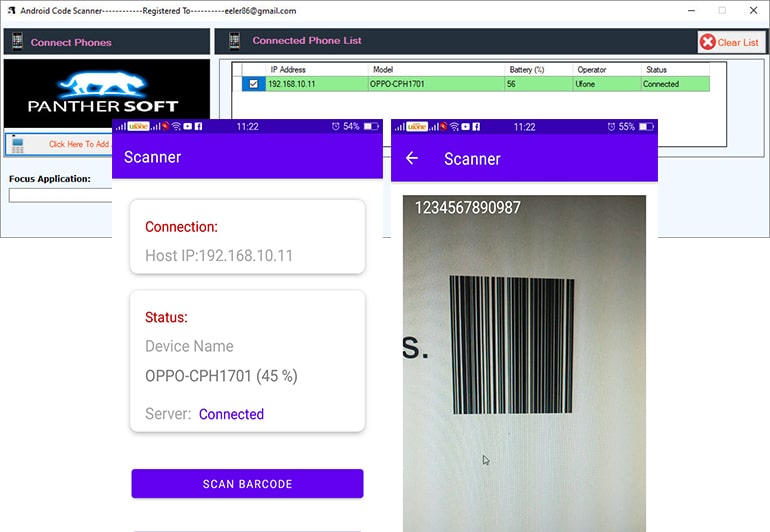Tap back arrow in right Scanner screen

click(x=412, y=158)
